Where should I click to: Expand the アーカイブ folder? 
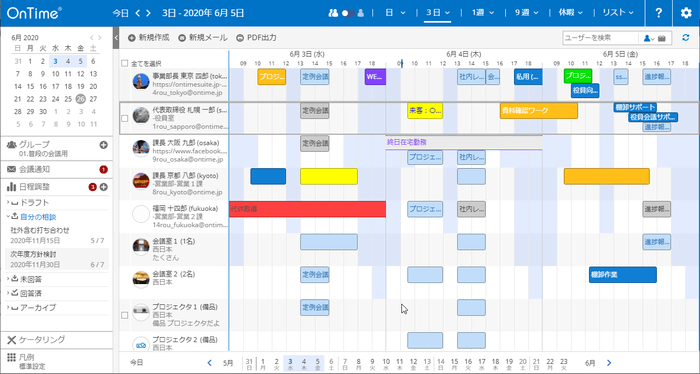pos(8,308)
